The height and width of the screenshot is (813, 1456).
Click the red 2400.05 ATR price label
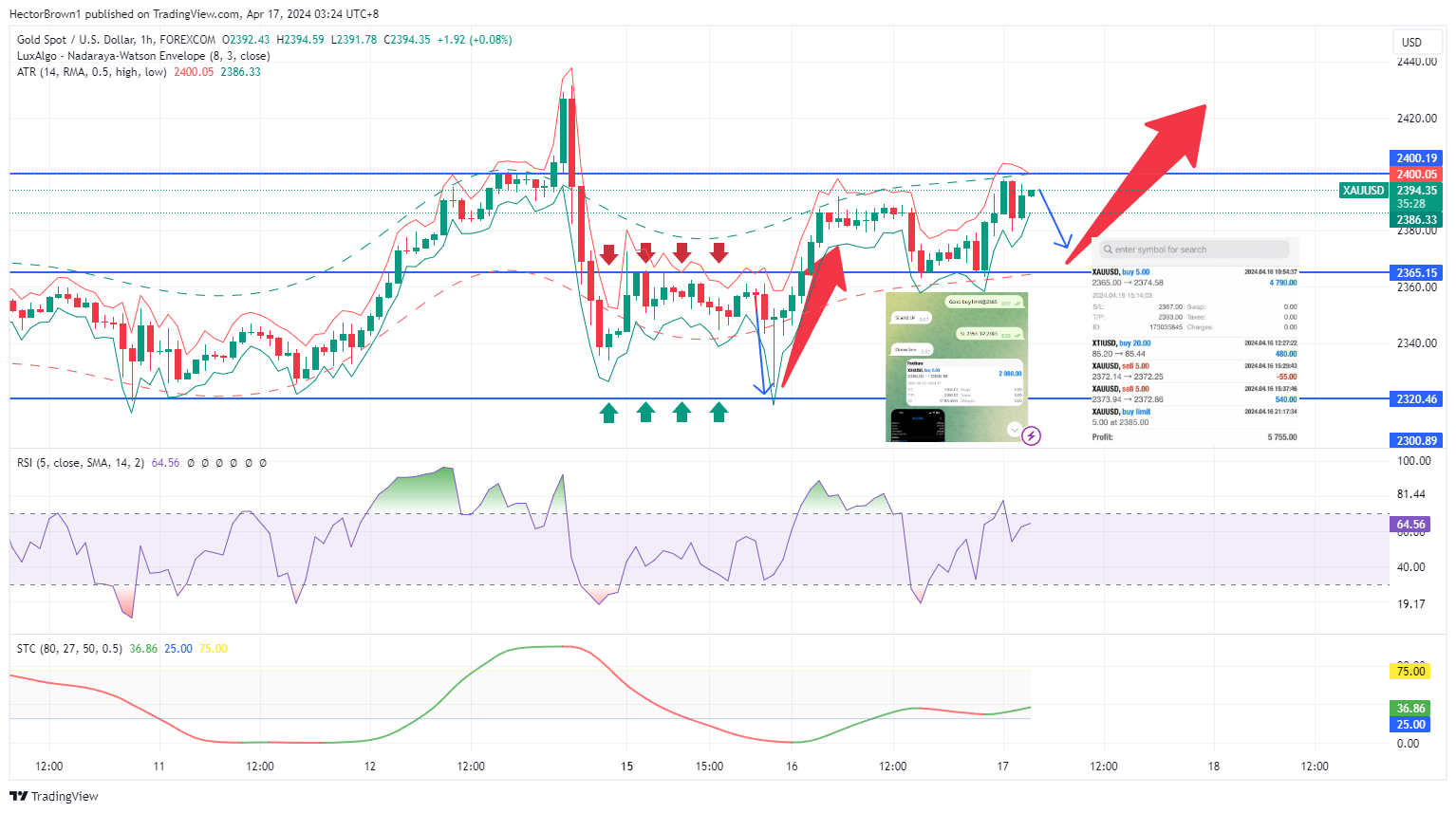coord(1416,175)
